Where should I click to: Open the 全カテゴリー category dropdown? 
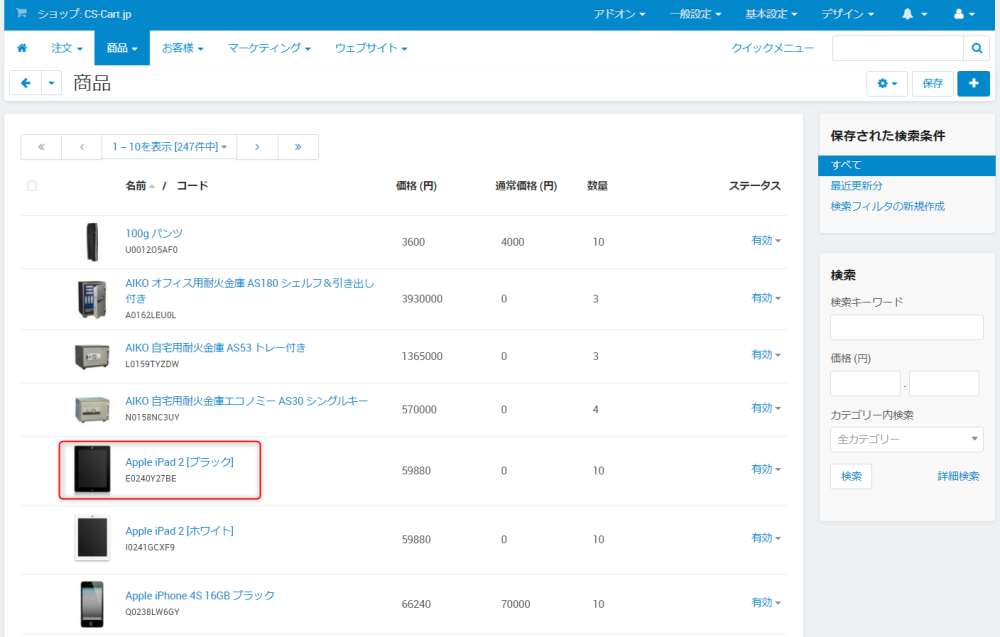[x=906, y=439]
